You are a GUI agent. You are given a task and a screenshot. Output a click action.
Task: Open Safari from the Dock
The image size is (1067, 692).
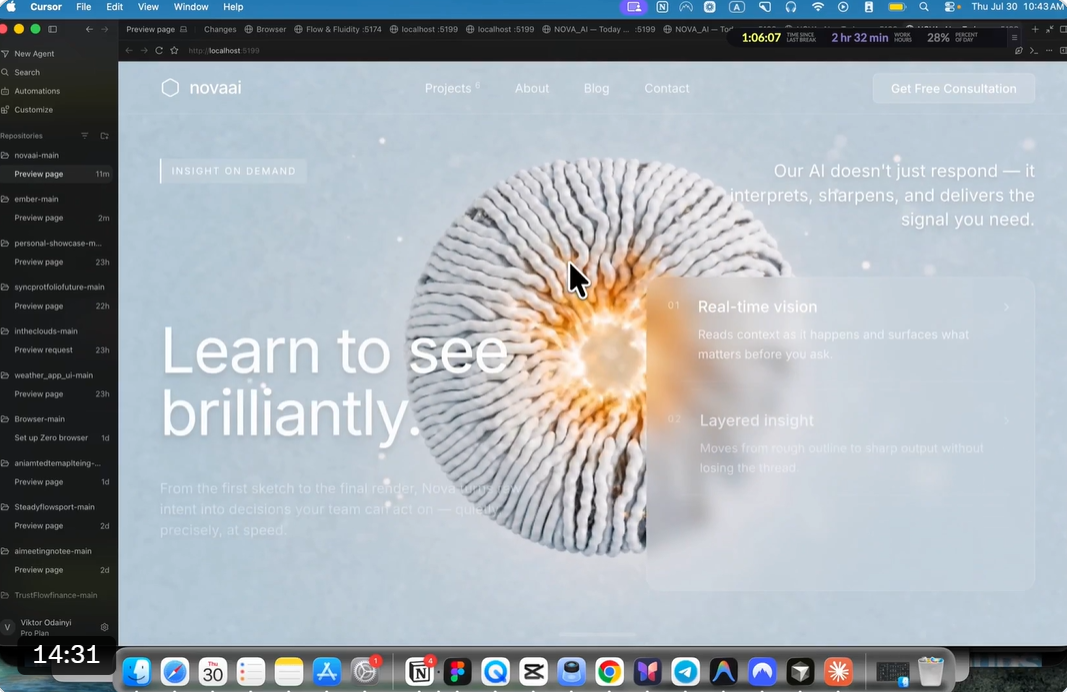pos(175,672)
